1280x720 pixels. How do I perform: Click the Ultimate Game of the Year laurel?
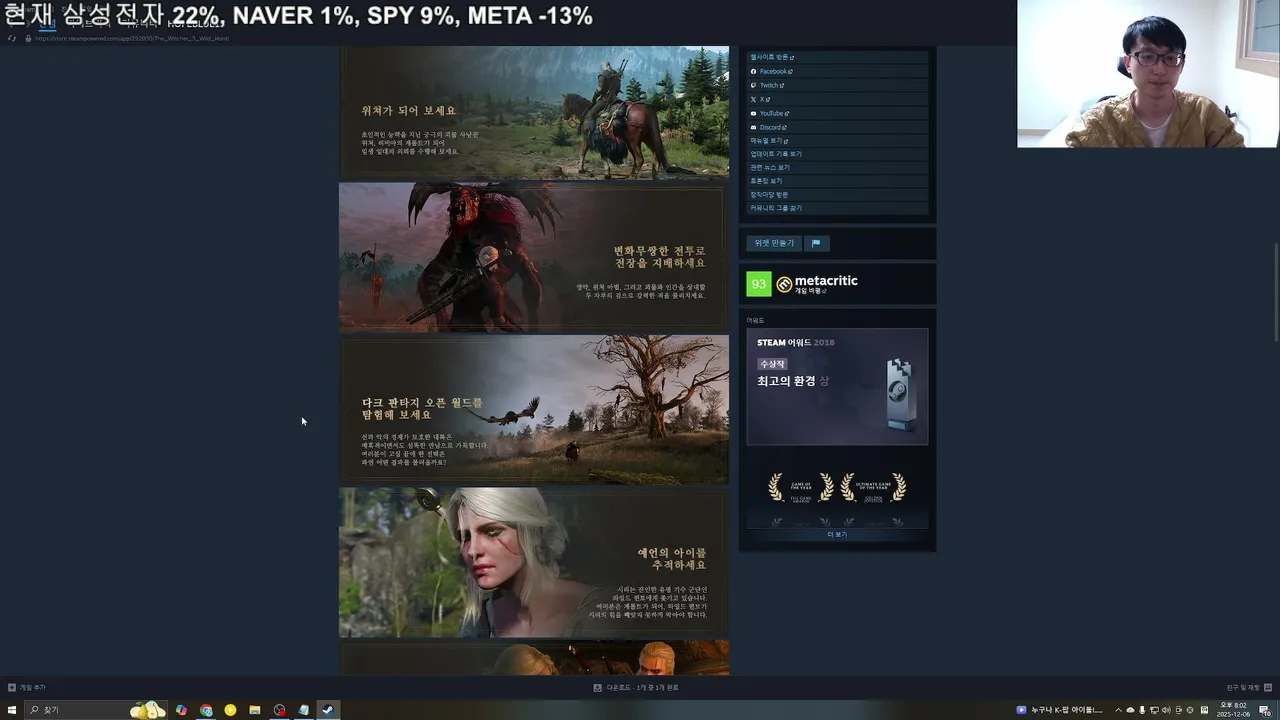873,488
